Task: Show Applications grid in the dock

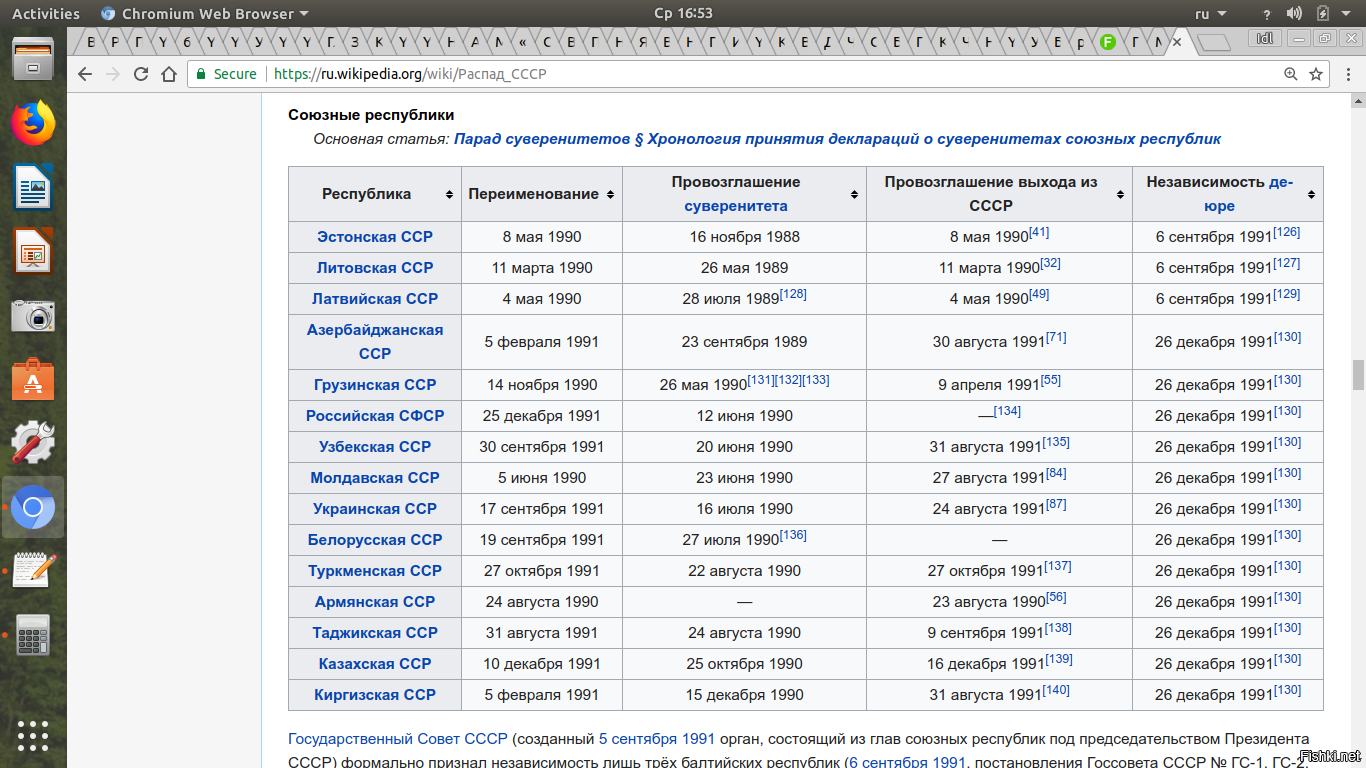Action: pyautogui.click(x=33, y=735)
